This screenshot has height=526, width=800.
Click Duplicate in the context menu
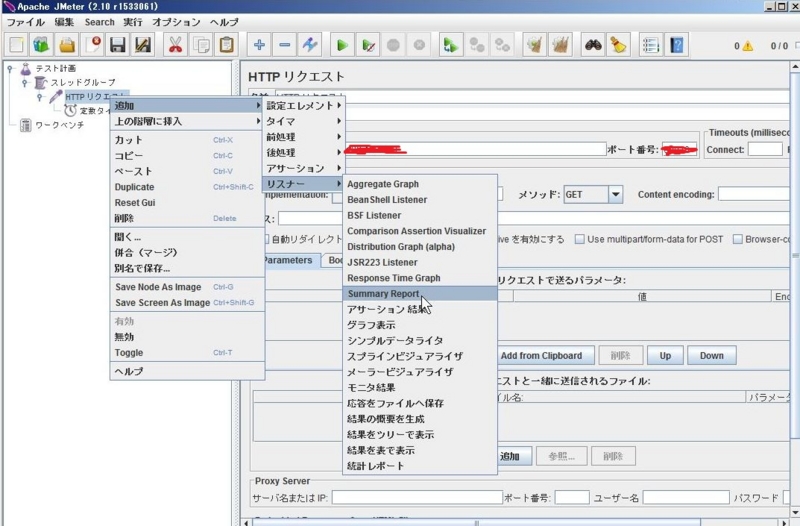[187, 187]
